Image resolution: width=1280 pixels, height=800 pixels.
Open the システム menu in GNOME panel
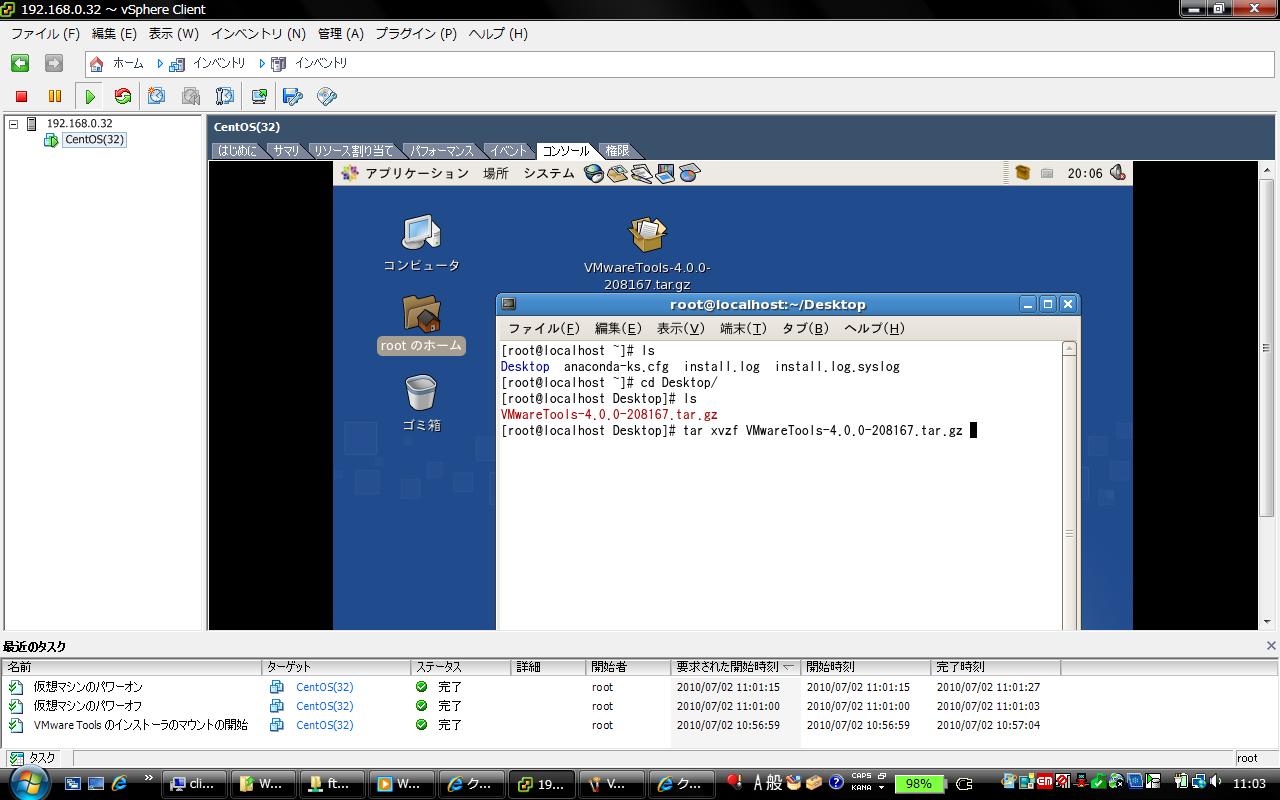pos(549,173)
